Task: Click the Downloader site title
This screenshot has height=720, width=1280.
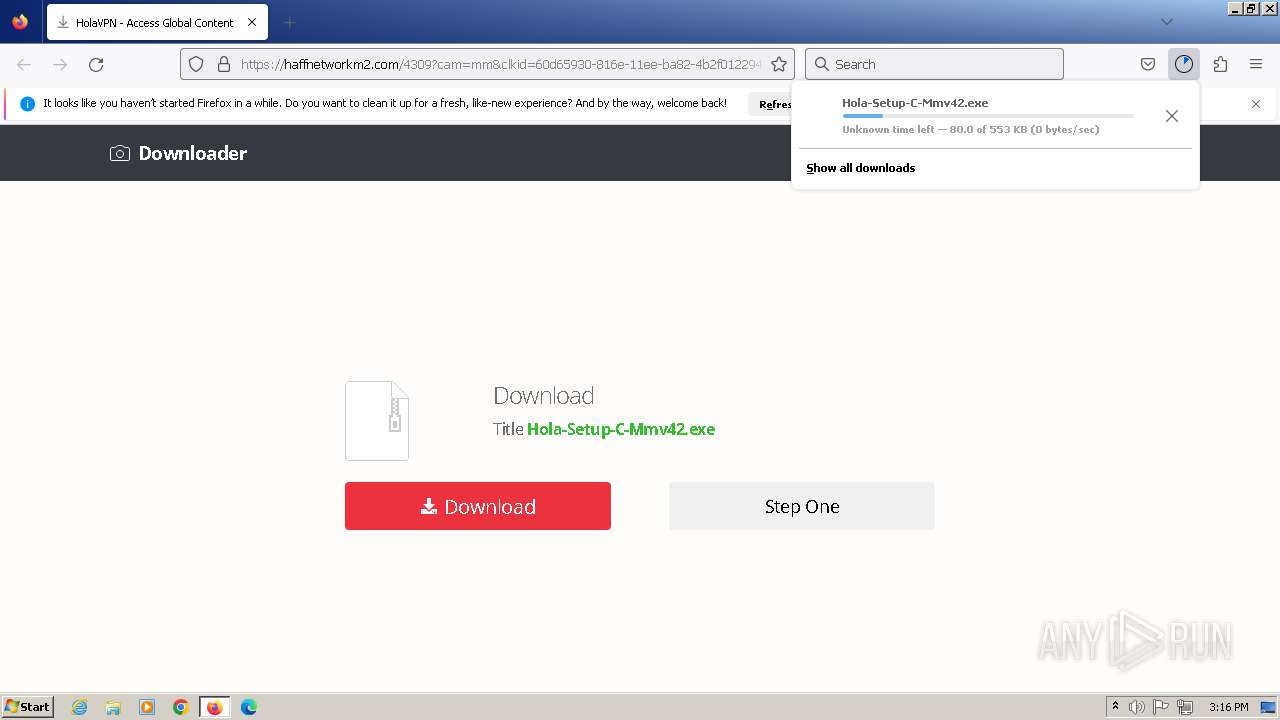Action: pos(193,153)
